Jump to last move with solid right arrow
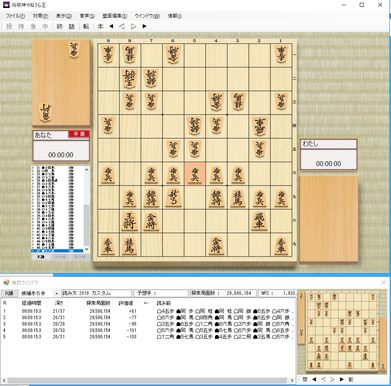 (x=144, y=26)
